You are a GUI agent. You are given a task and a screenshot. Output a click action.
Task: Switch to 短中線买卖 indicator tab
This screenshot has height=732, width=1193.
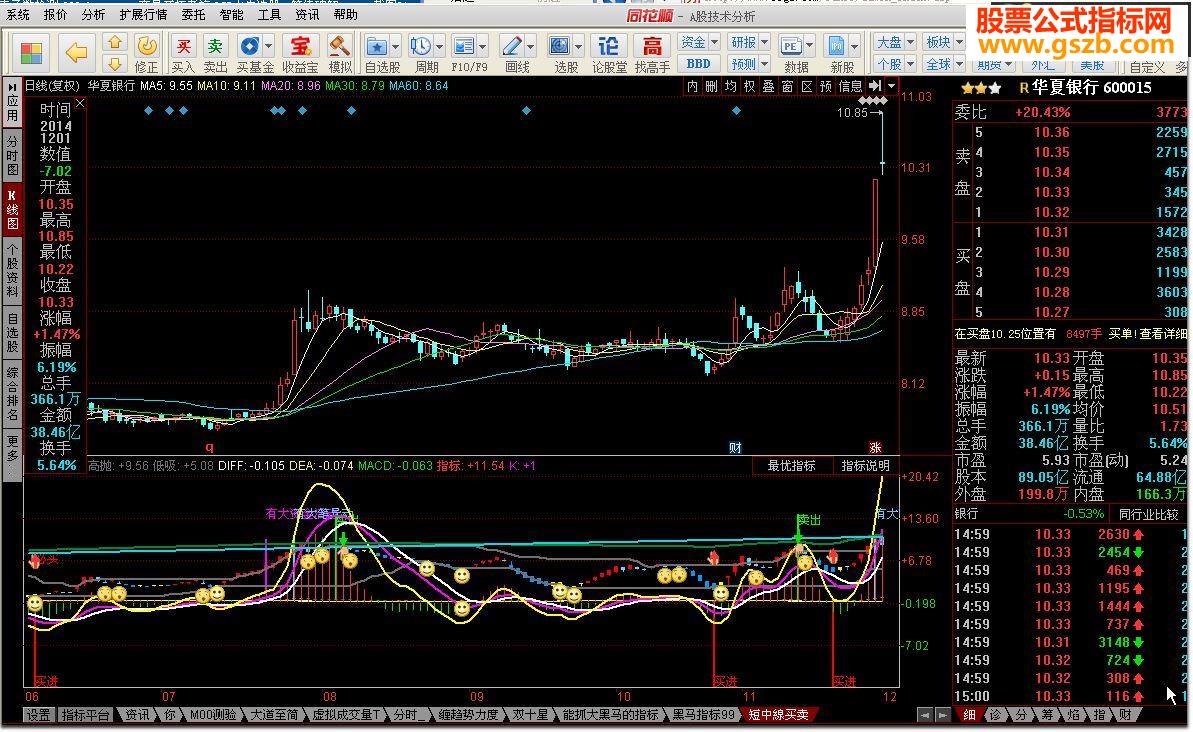[x=778, y=714]
